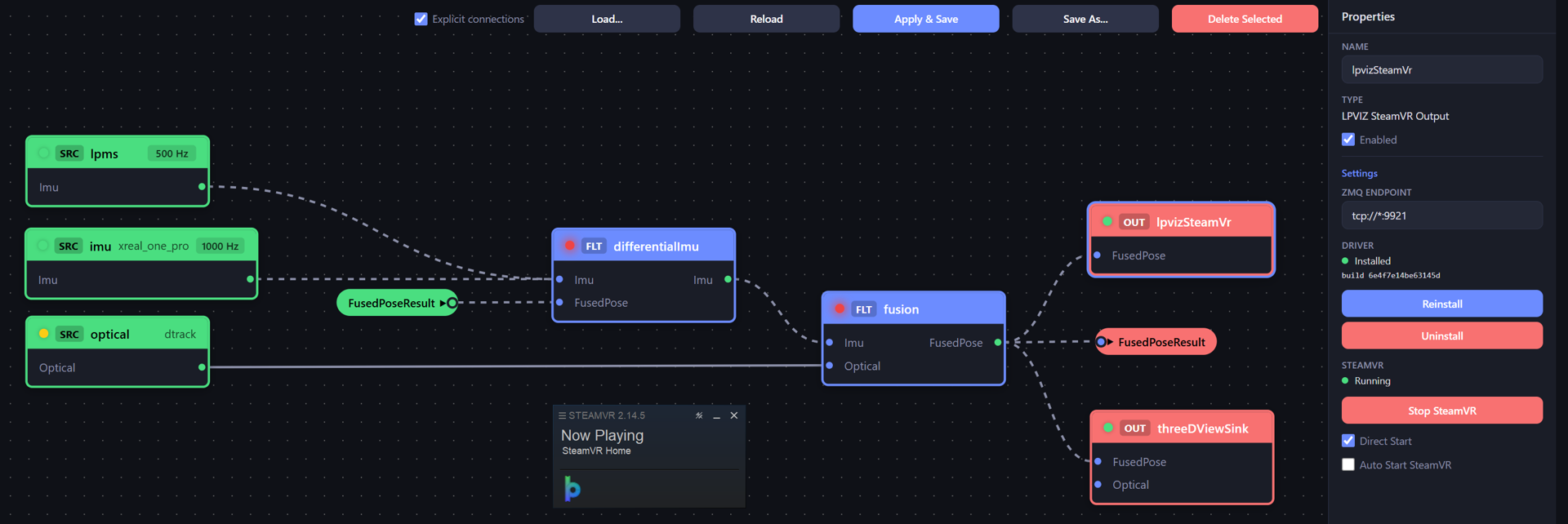Click the imu xreal_one_pro status indicator
This screenshot has width=1568, height=524.
pos(43,245)
